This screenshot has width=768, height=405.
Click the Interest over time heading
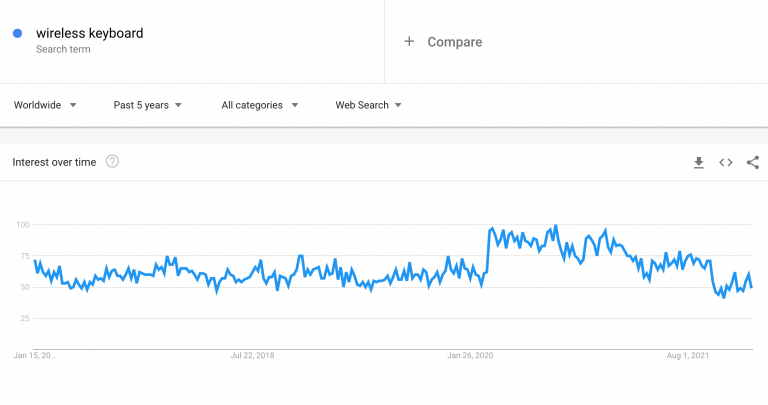(54, 163)
